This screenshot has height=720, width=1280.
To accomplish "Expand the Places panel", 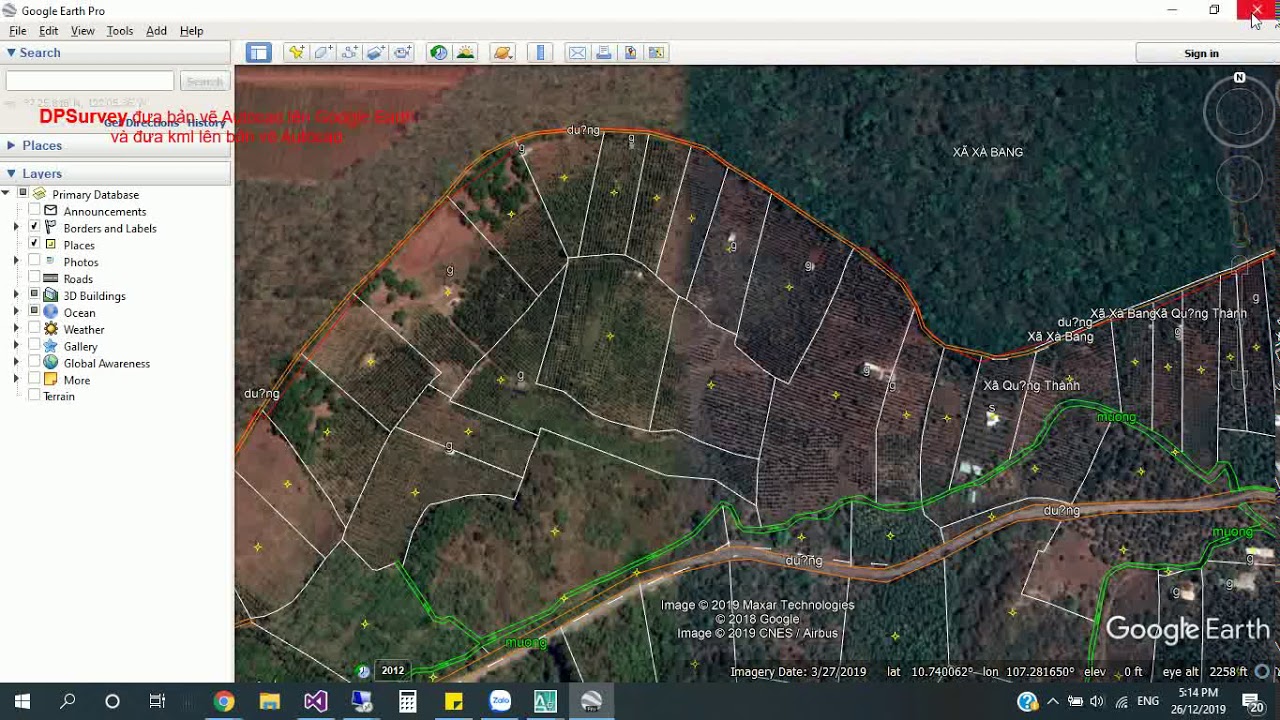I will tap(11, 145).
